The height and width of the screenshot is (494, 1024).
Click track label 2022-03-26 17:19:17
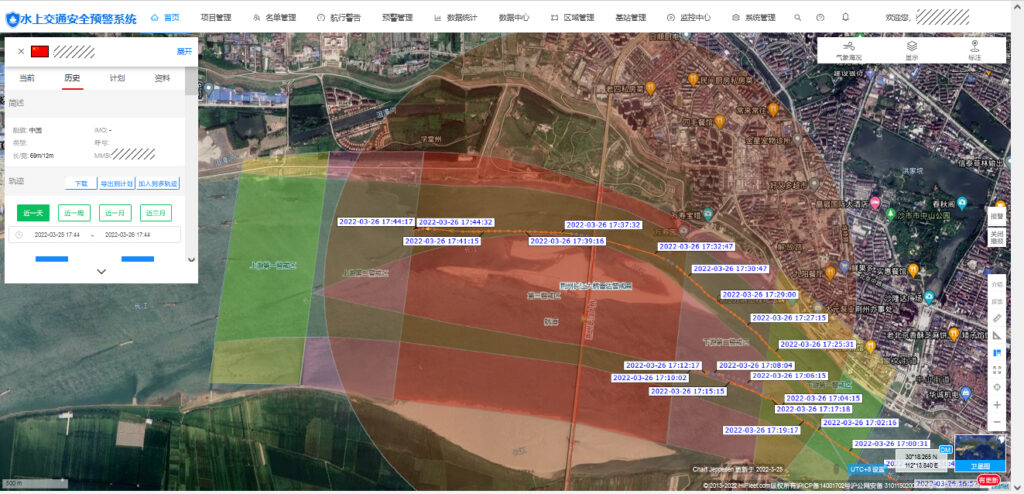coord(761,430)
